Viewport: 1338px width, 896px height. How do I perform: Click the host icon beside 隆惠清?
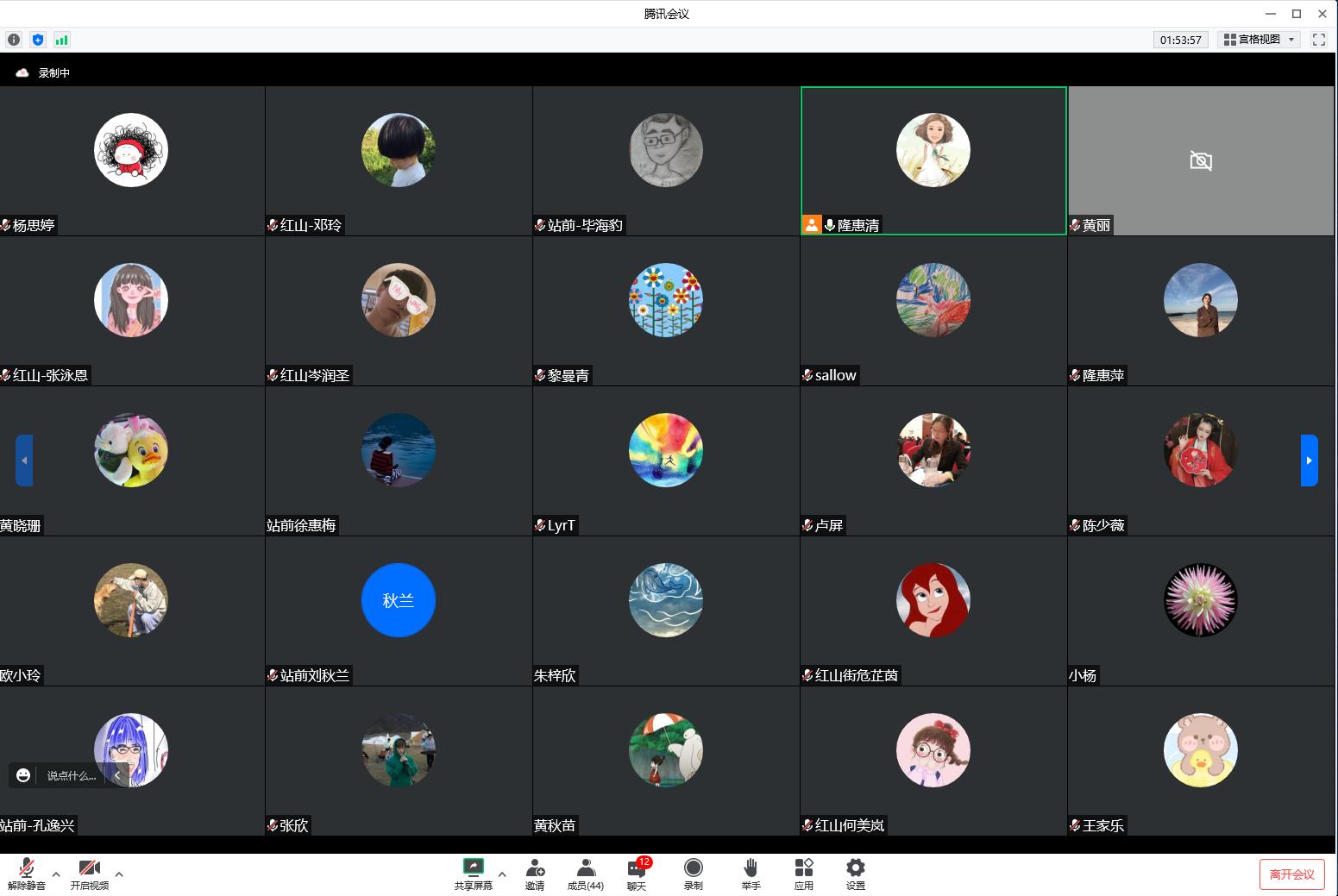pos(812,224)
